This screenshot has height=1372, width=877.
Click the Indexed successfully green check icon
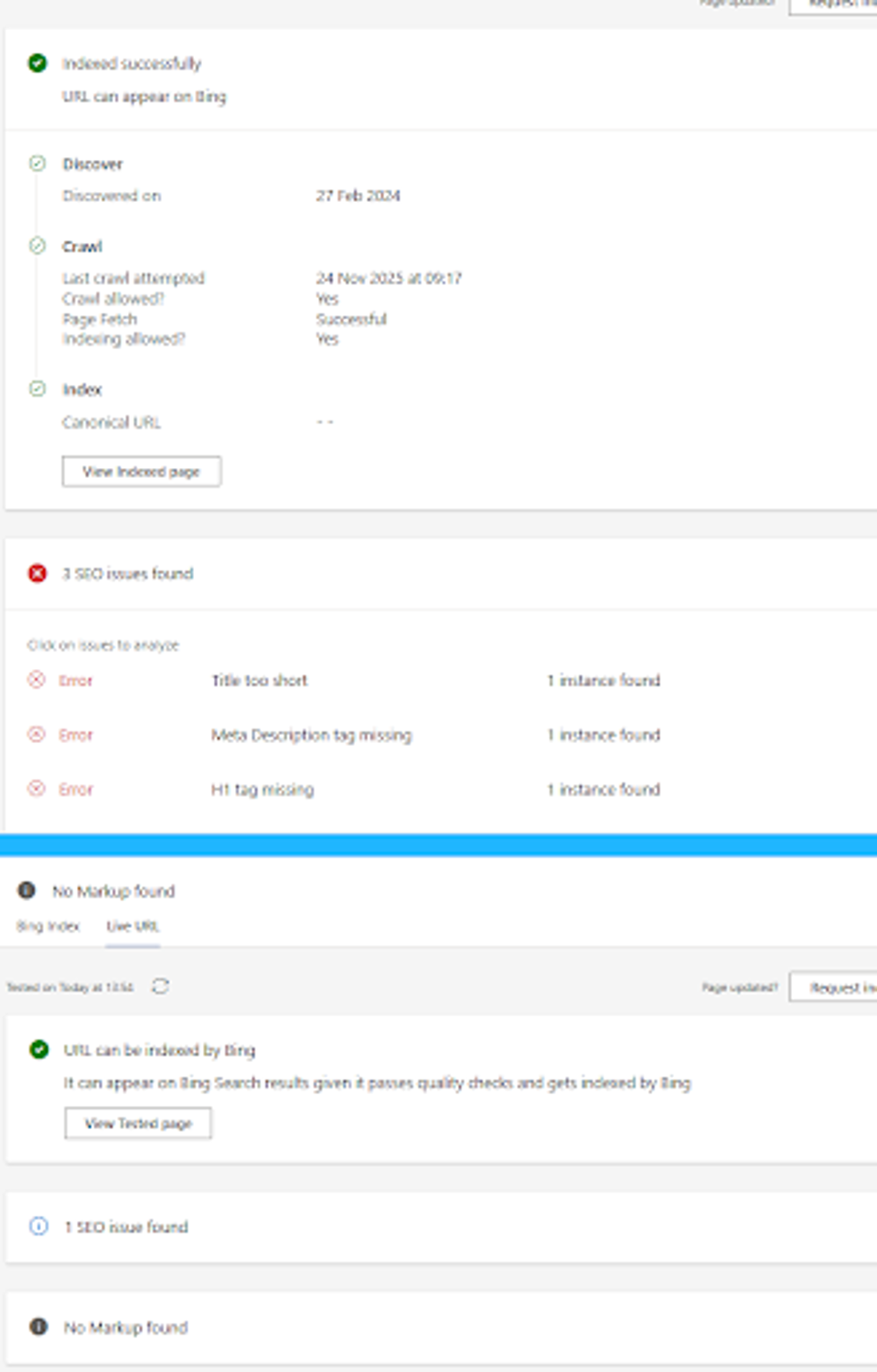pos(37,64)
